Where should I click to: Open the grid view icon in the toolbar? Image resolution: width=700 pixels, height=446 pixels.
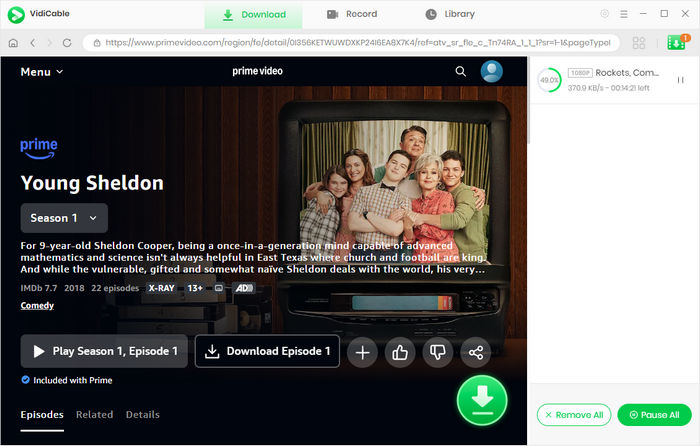click(x=639, y=43)
